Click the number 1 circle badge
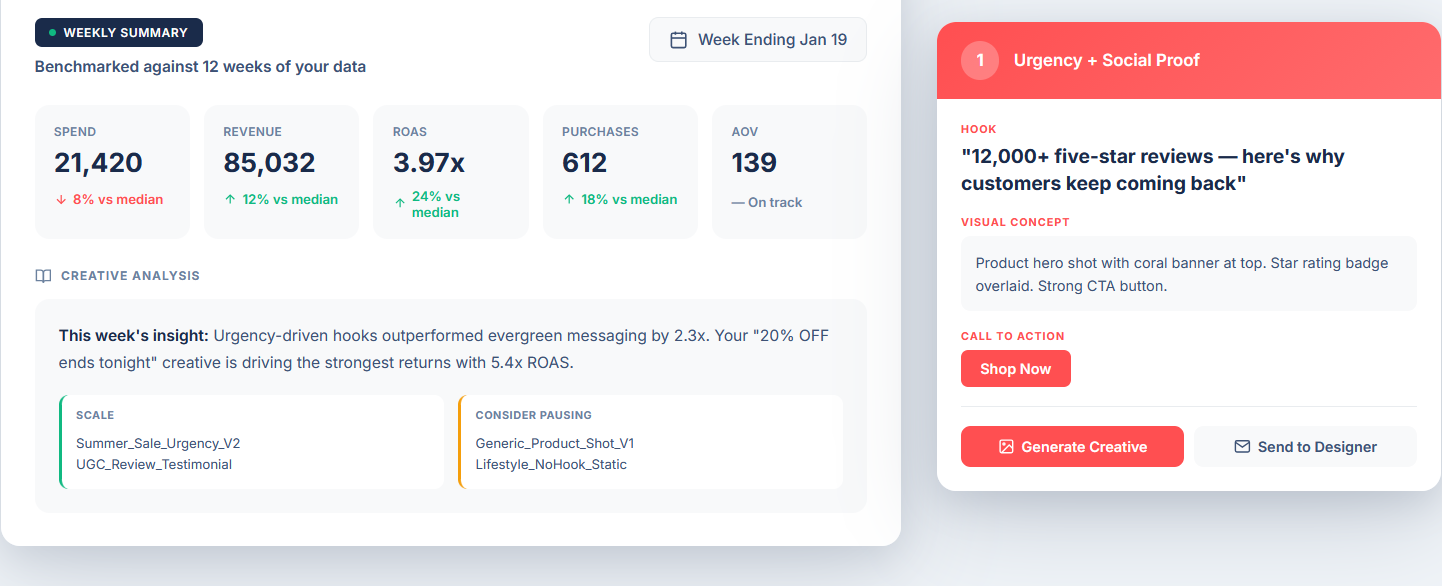The width and height of the screenshot is (1442, 586). coord(980,60)
